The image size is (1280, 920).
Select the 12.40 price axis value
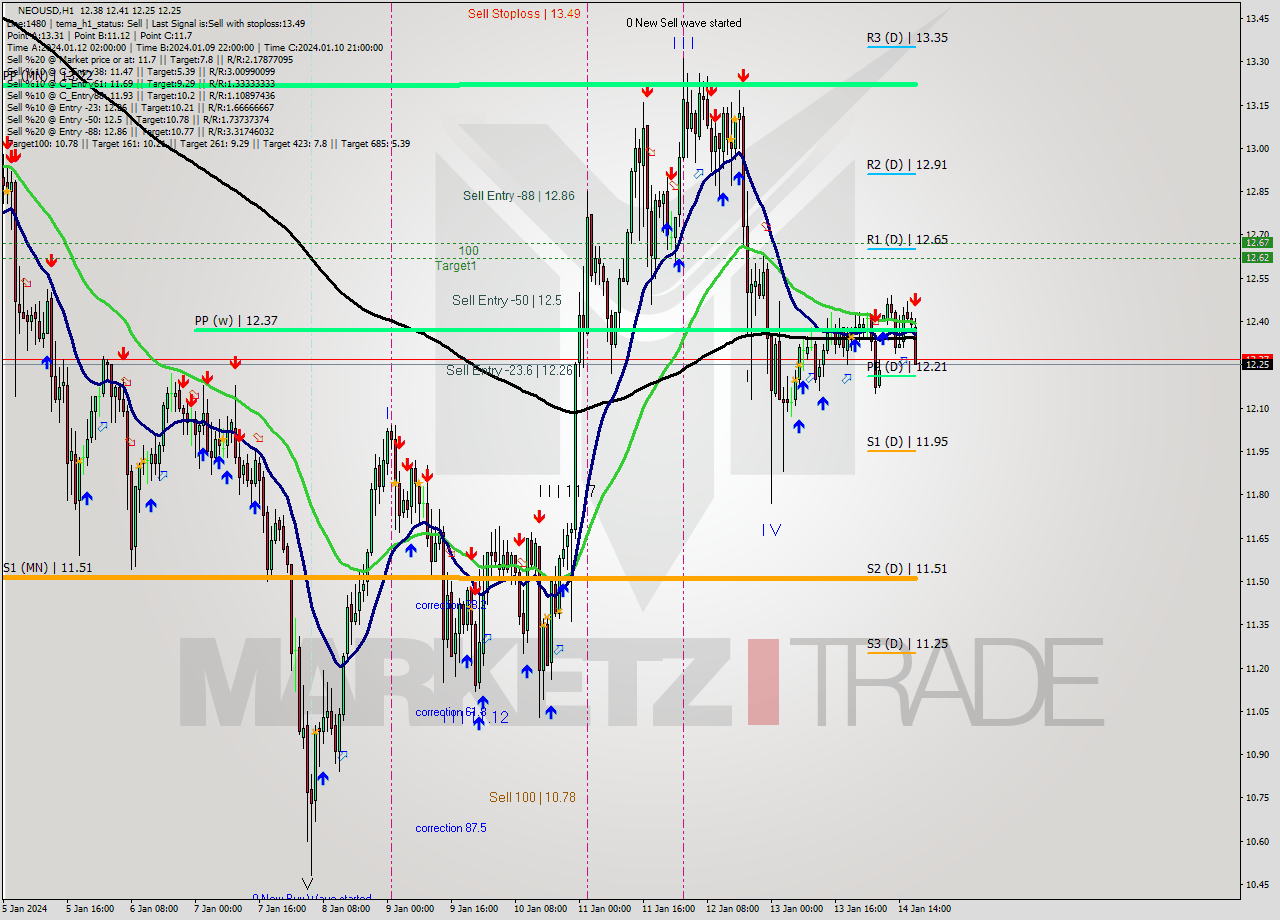pos(1257,321)
